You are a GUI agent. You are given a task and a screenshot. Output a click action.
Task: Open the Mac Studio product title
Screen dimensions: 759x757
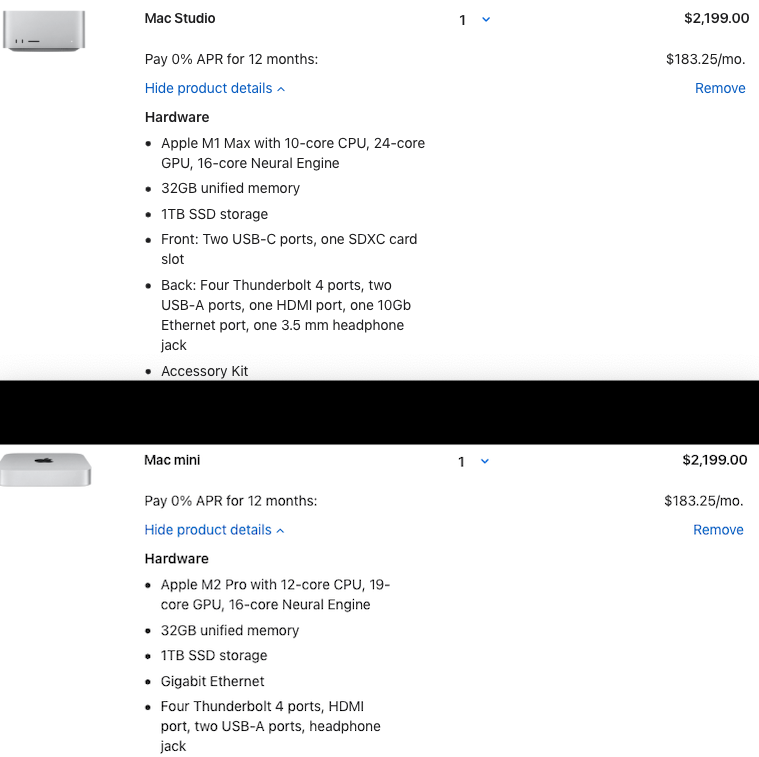(180, 18)
